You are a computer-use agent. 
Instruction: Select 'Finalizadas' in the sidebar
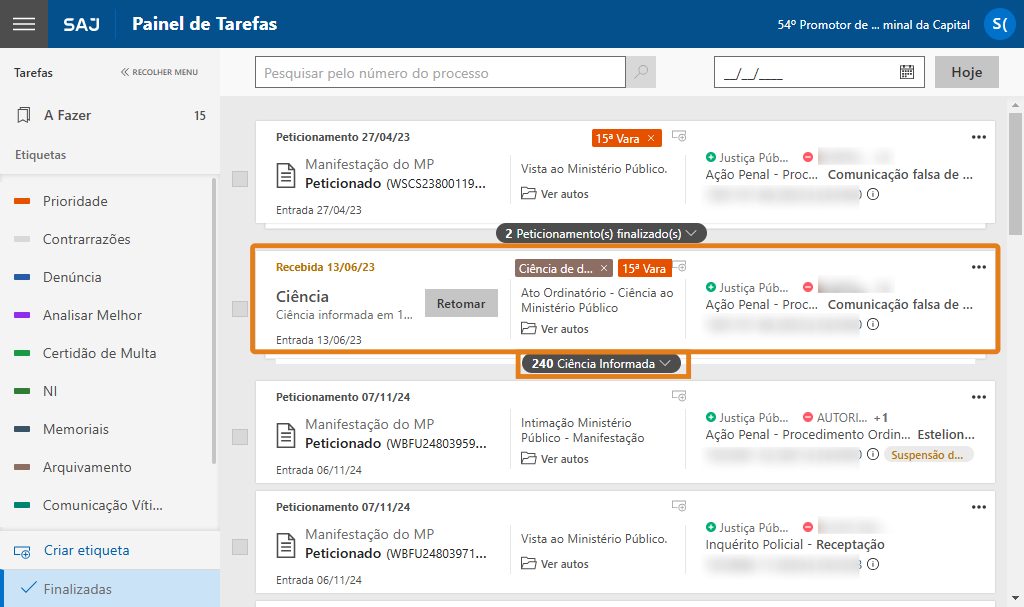[x=80, y=589]
